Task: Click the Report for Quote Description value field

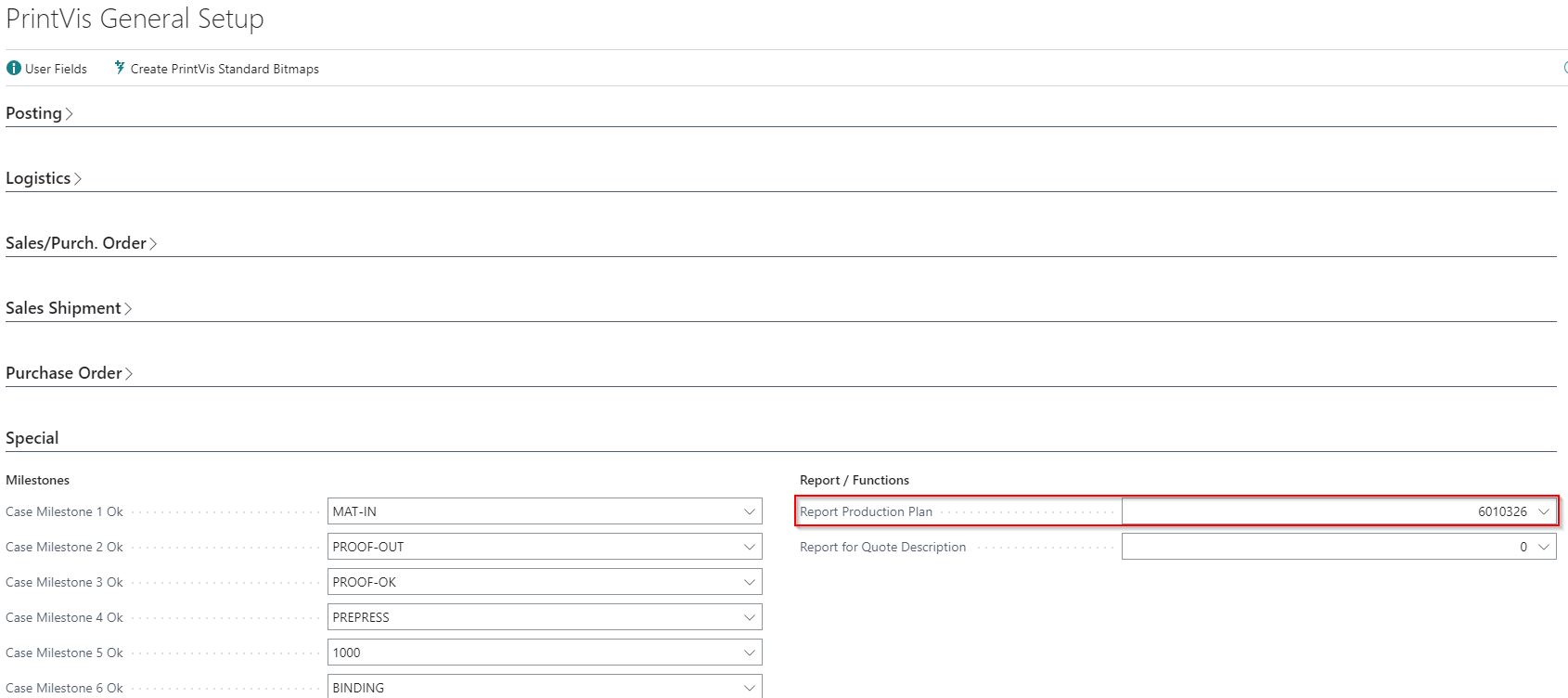Action: (x=1339, y=547)
